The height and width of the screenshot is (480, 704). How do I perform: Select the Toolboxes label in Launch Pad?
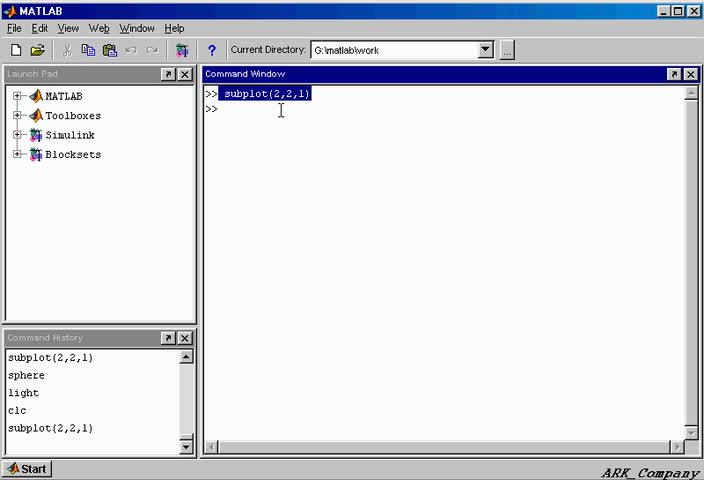(73, 115)
